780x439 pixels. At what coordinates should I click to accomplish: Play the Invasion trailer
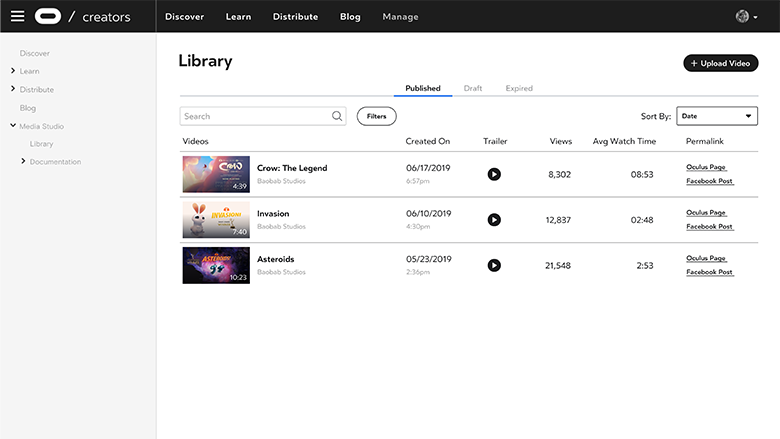point(494,220)
